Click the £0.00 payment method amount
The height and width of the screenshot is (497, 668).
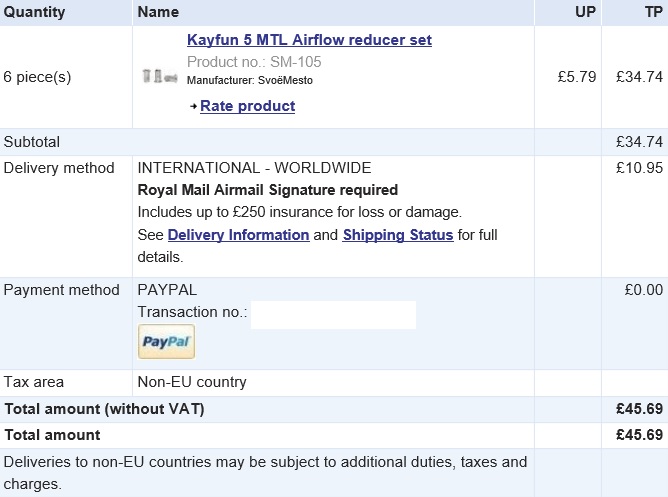pos(643,290)
